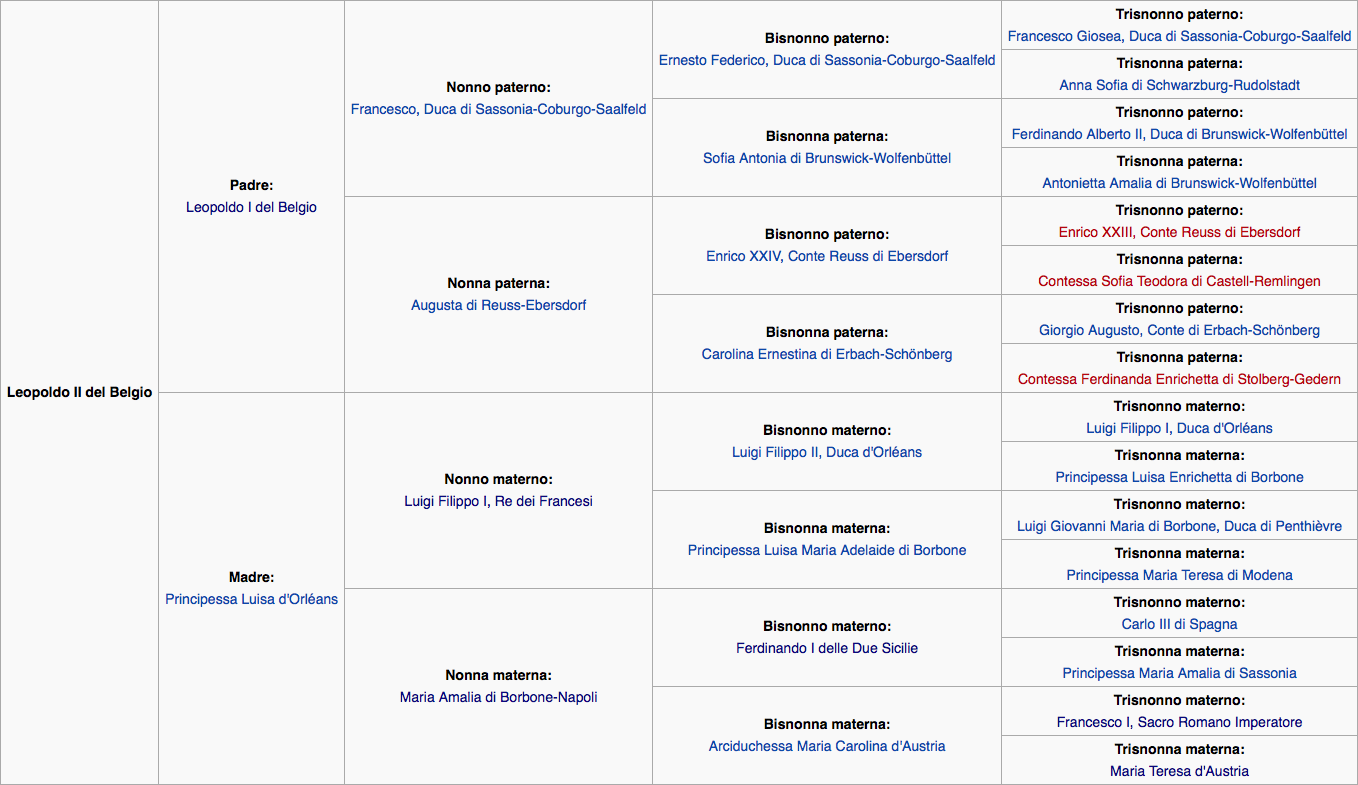Image resolution: width=1358 pixels, height=785 pixels.
Task: Open Francesco, Duca di Sassonia-Coburgo-Saalfeld link
Action: pyautogui.click(x=498, y=109)
